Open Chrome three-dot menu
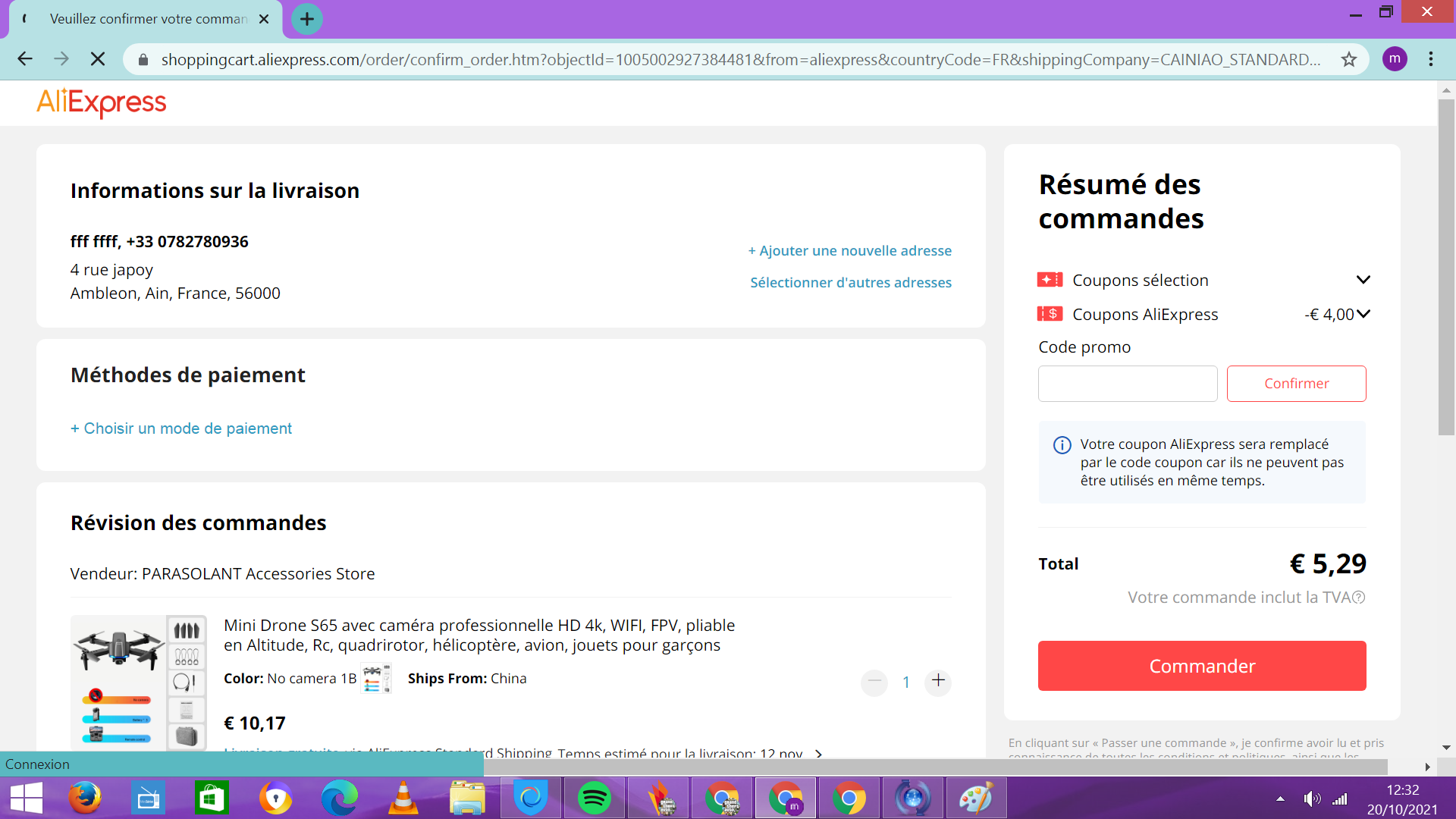The height and width of the screenshot is (819, 1456). pyautogui.click(x=1431, y=59)
